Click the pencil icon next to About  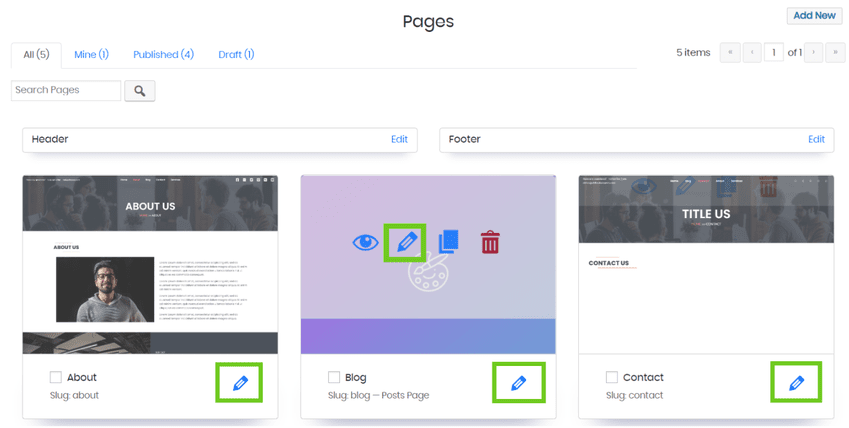tap(240, 383)
